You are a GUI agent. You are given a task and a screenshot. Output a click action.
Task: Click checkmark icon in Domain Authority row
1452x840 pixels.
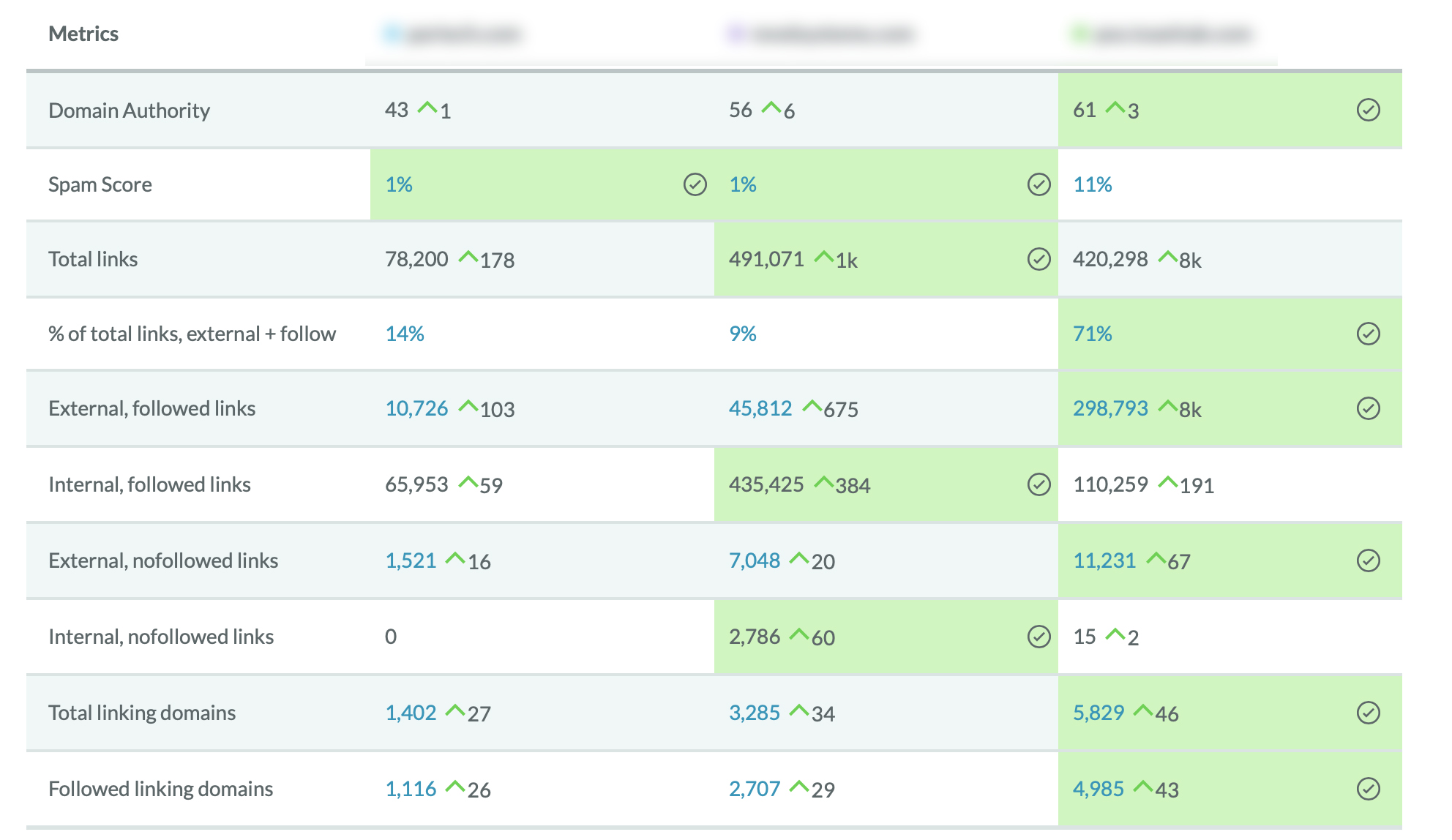(1368, 110)
